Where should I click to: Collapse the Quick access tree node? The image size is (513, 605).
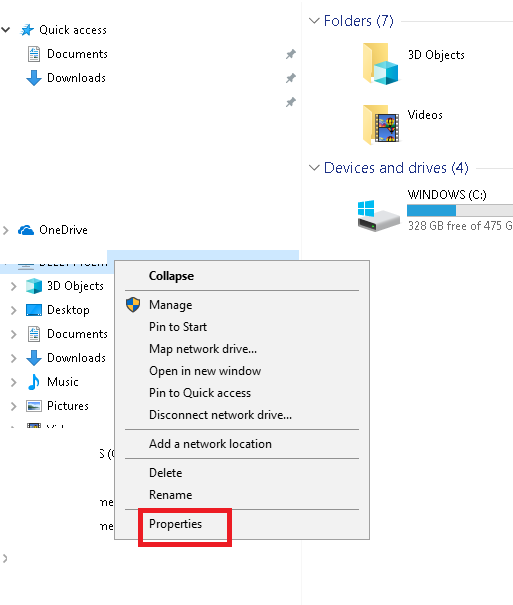(5, 30)
